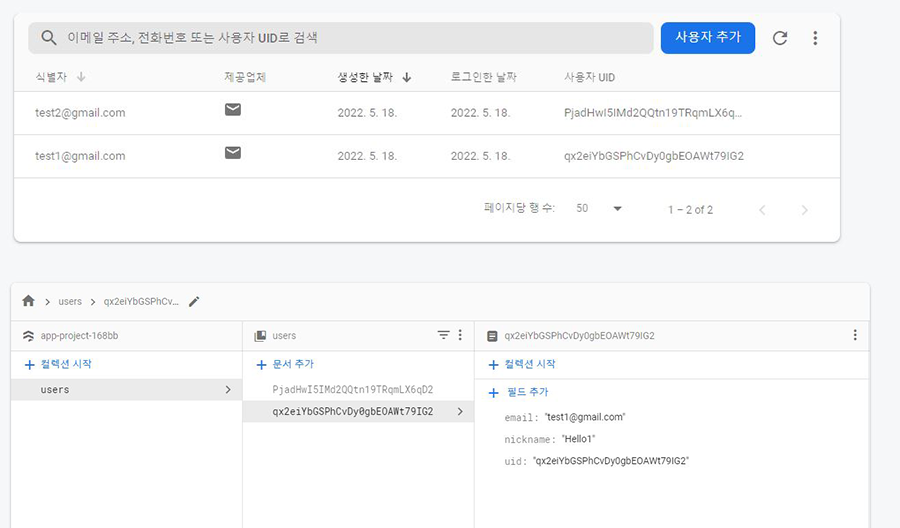Edit the Firestore path pencil icon
Image resolution: width=900 pixels, height=528 pixels.
point(194,301)
